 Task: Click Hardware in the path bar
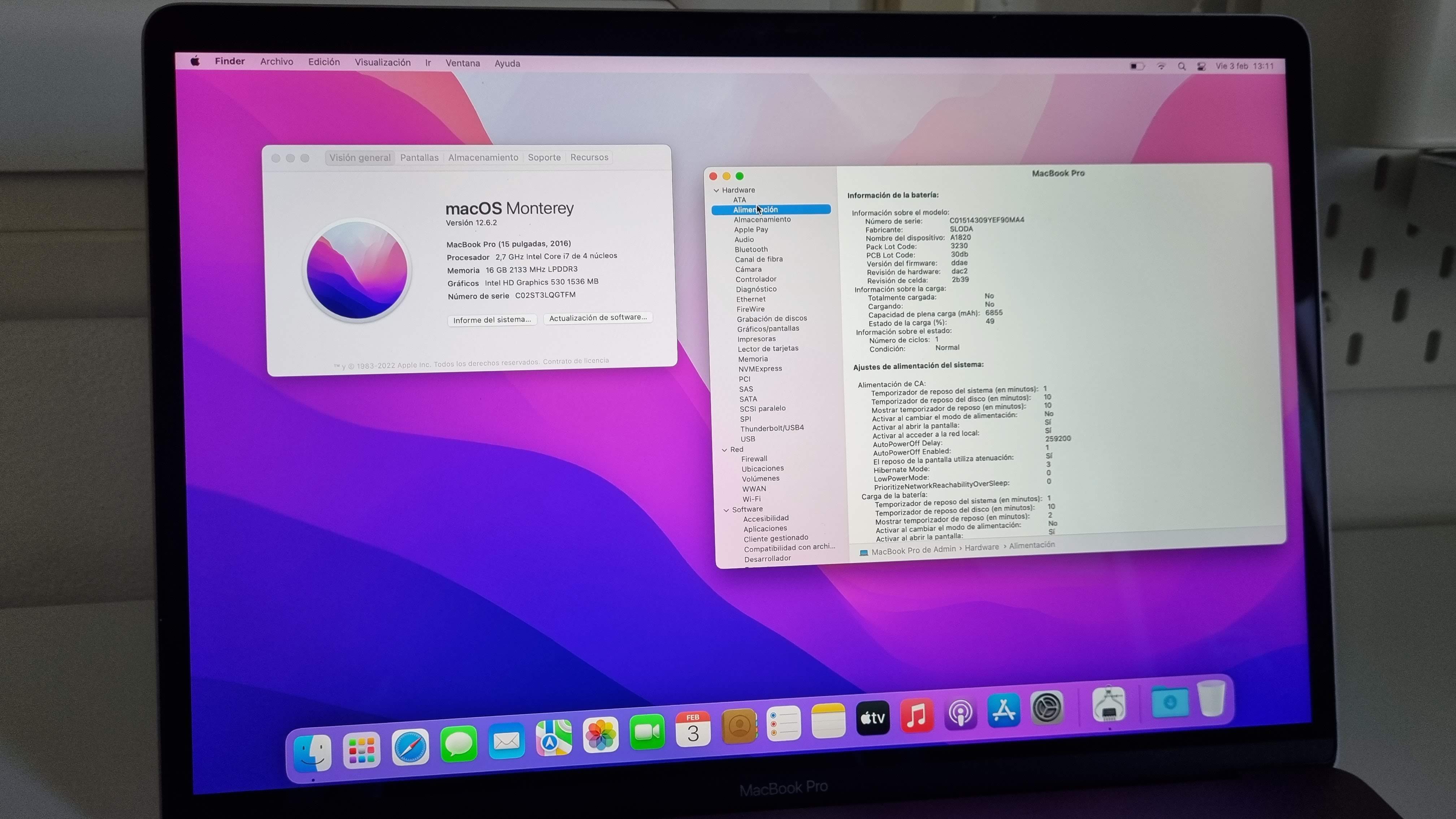(981, 548)
